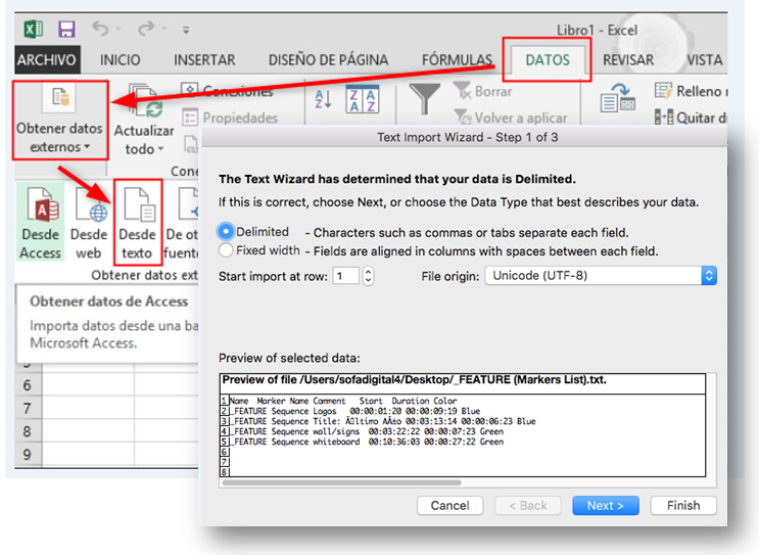Screen dimensions: 759x555
Task: Select the Delimited radio button
Action: (226, 231)
